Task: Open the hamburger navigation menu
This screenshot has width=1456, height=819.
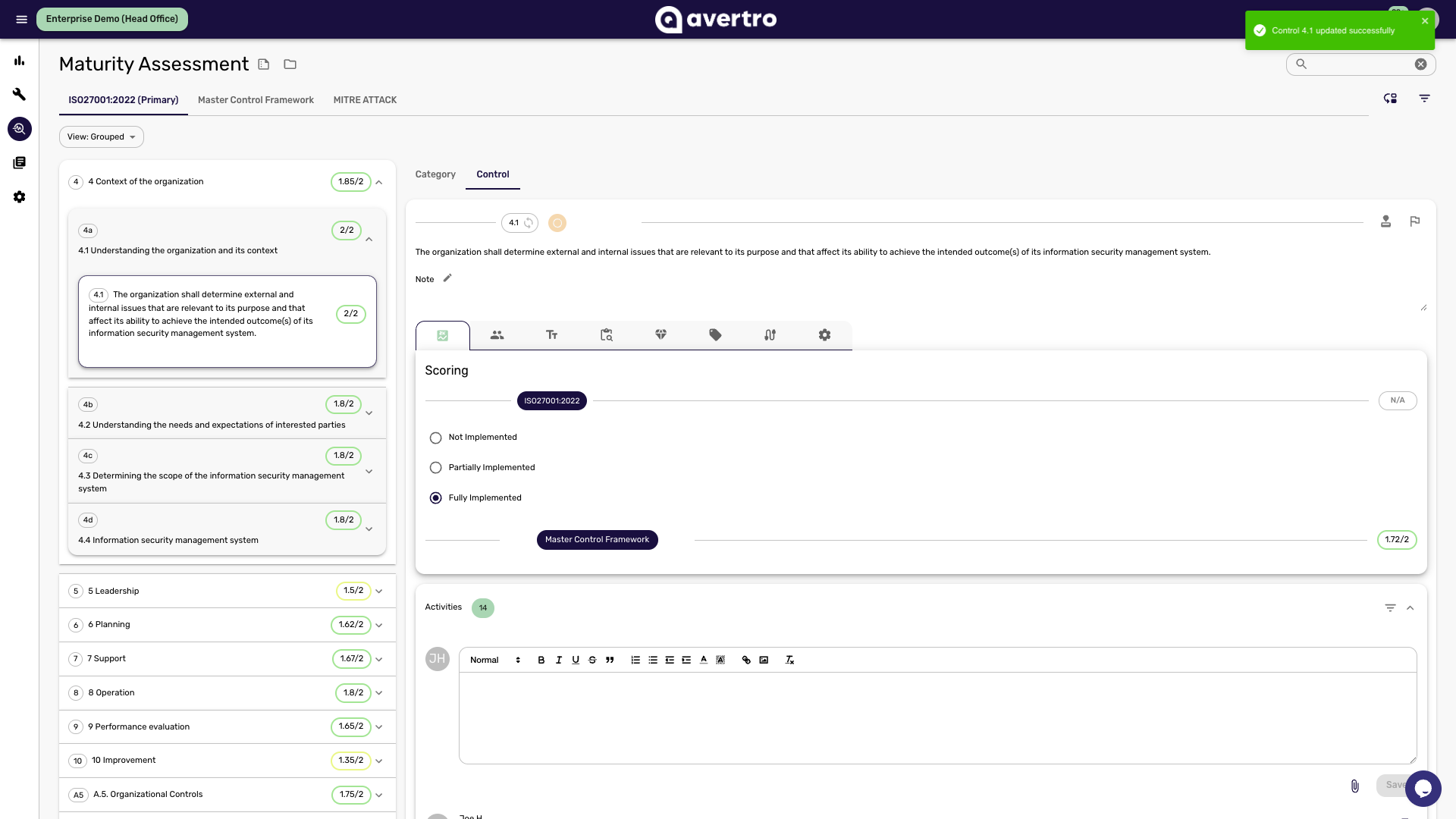Action: point(21,19)
